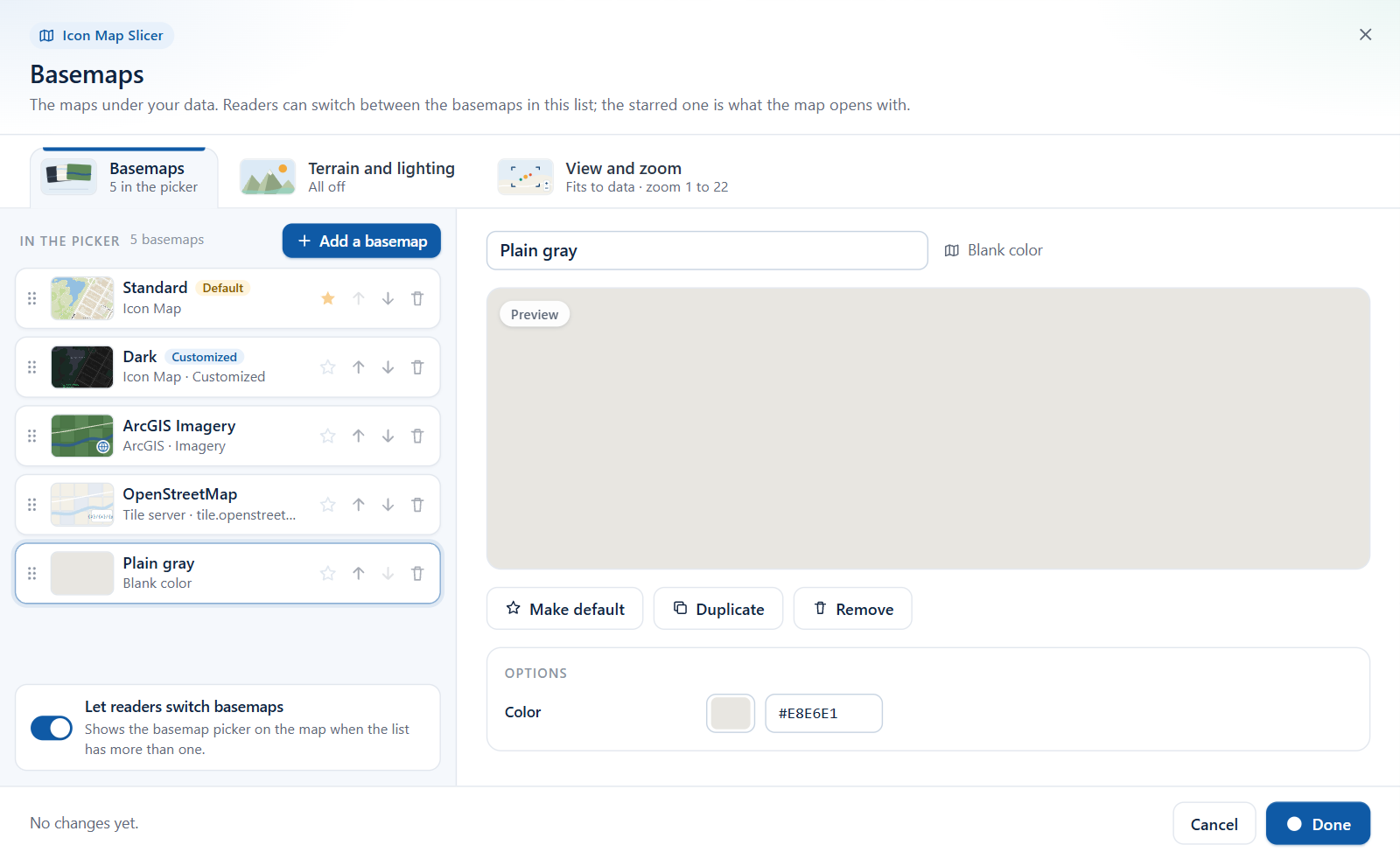The height and width of the screenshot is (859, 1400).
Task: Star ArcGIS Imagery as the default
Action: 328,436
